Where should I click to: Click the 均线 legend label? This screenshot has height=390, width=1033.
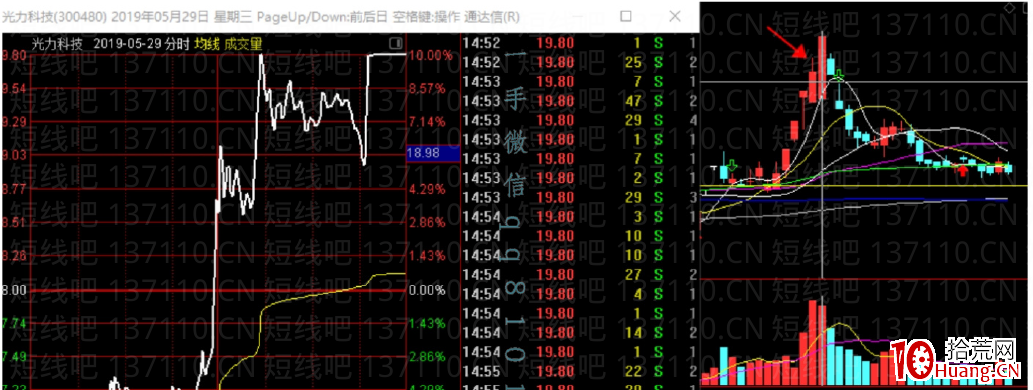206,44
